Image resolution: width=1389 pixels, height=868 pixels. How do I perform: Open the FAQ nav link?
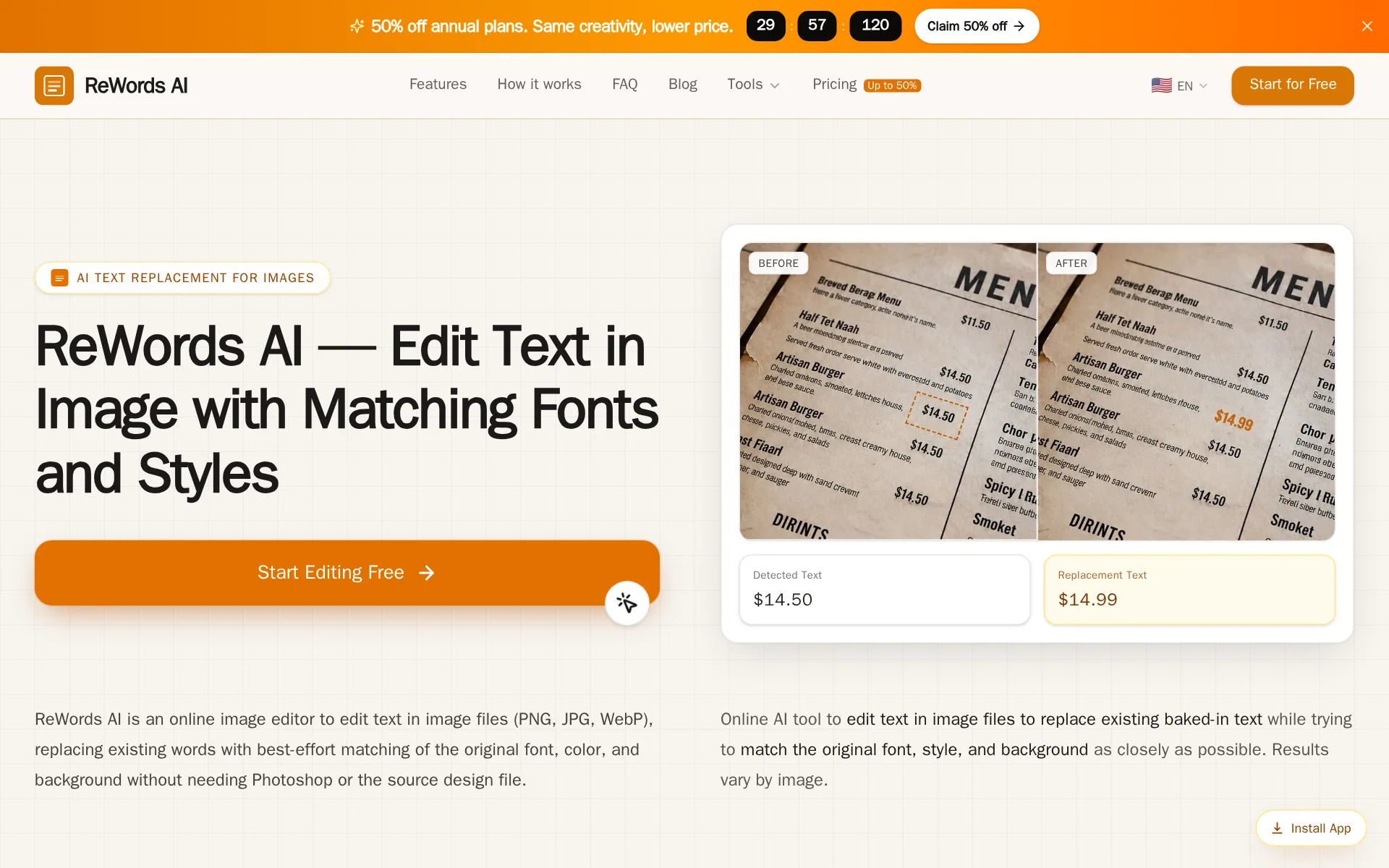tap(624, 85)
